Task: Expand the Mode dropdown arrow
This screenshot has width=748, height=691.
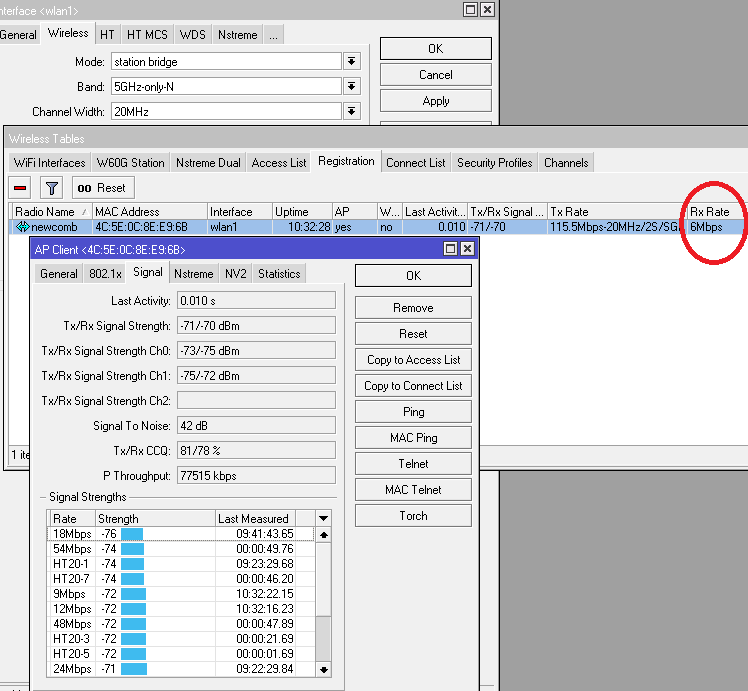Action: tap(352, 62)
